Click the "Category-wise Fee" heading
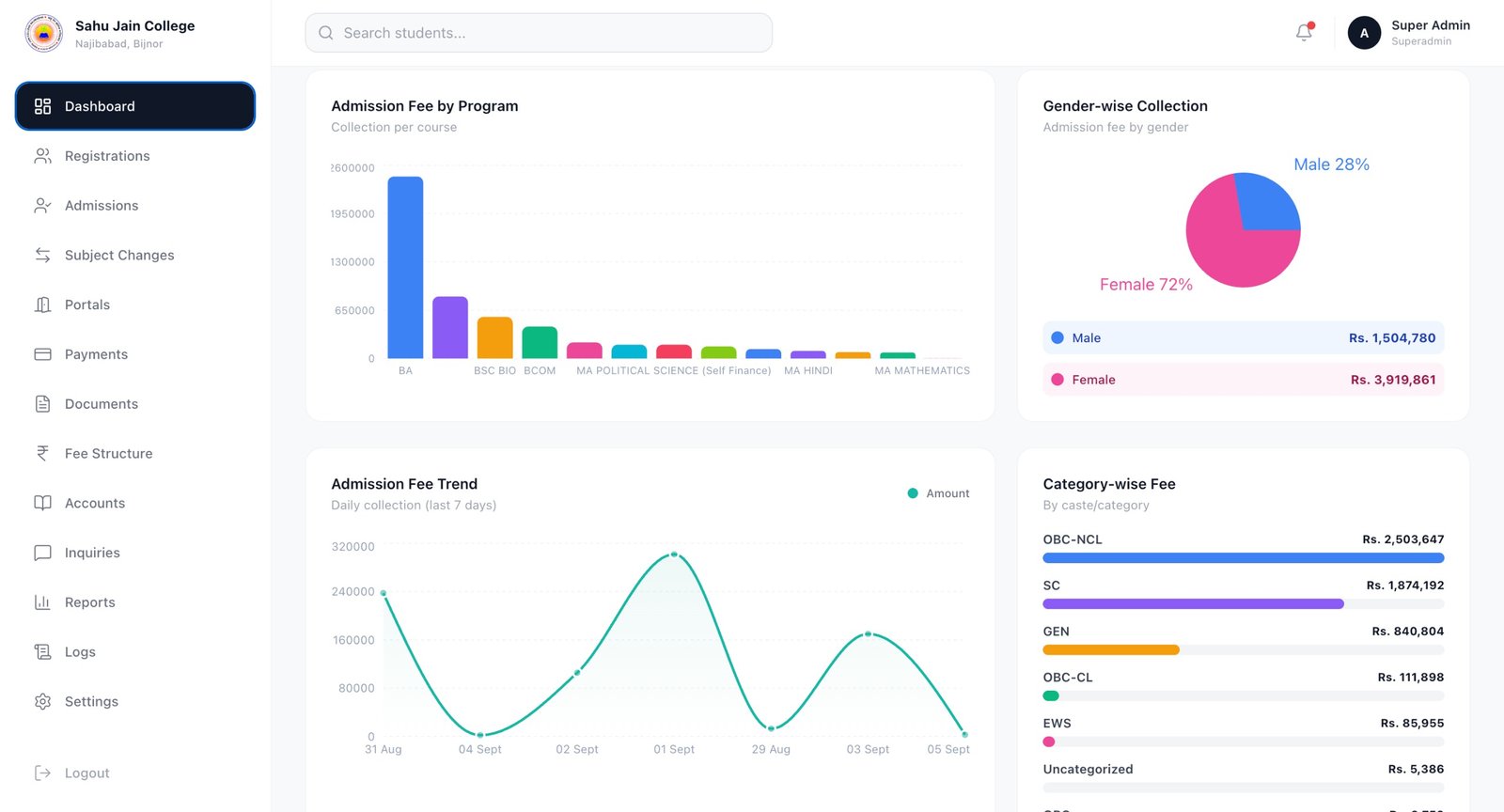This screenshot has width=1504, height=812. (1109, 484)
